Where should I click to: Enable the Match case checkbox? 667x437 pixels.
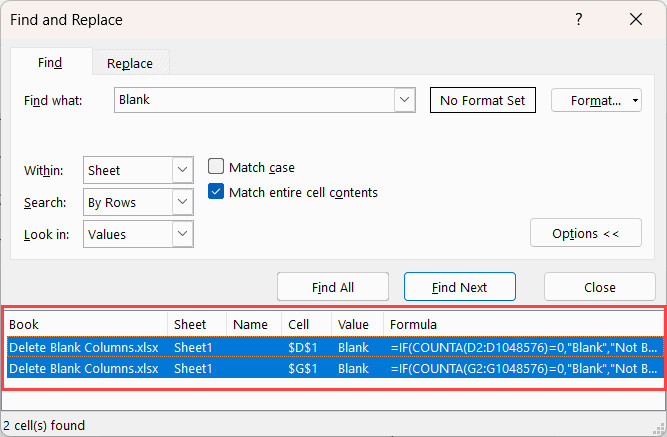(215, 167)
